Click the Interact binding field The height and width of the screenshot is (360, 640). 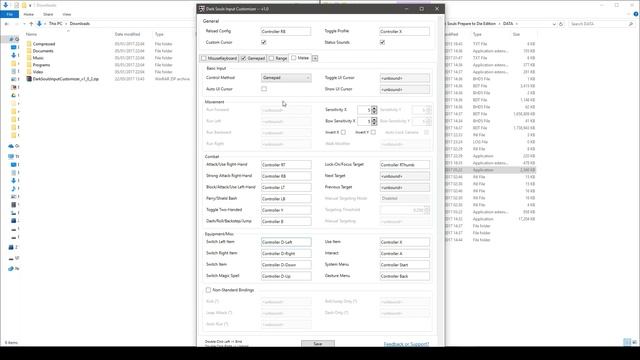[x=404, y=253]
